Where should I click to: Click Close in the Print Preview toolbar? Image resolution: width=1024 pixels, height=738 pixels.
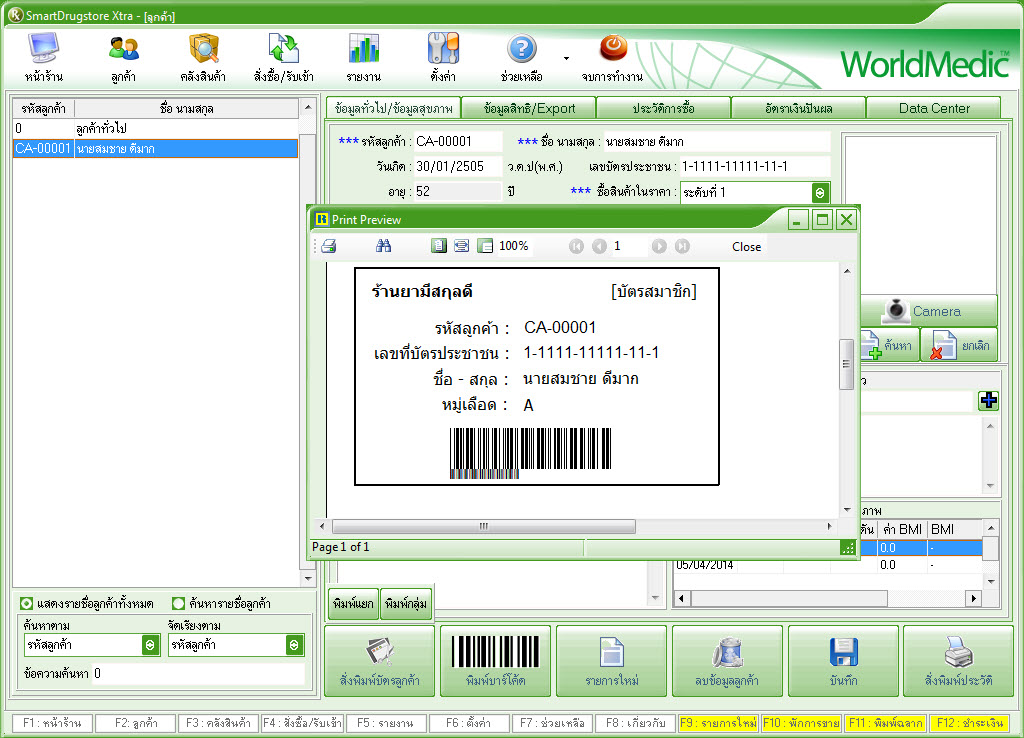point(746,246)
